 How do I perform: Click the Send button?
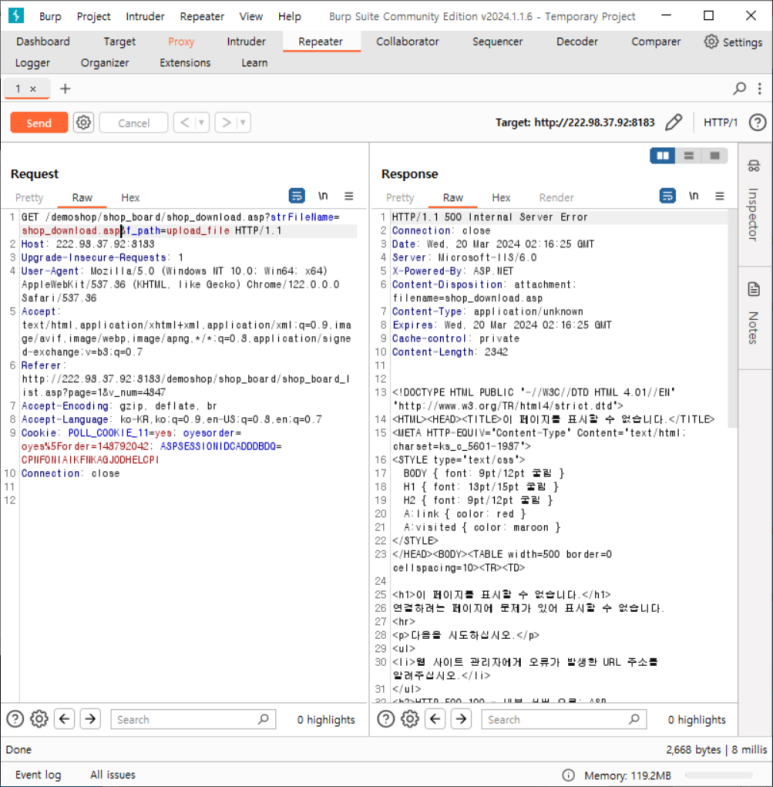(39, 122)
